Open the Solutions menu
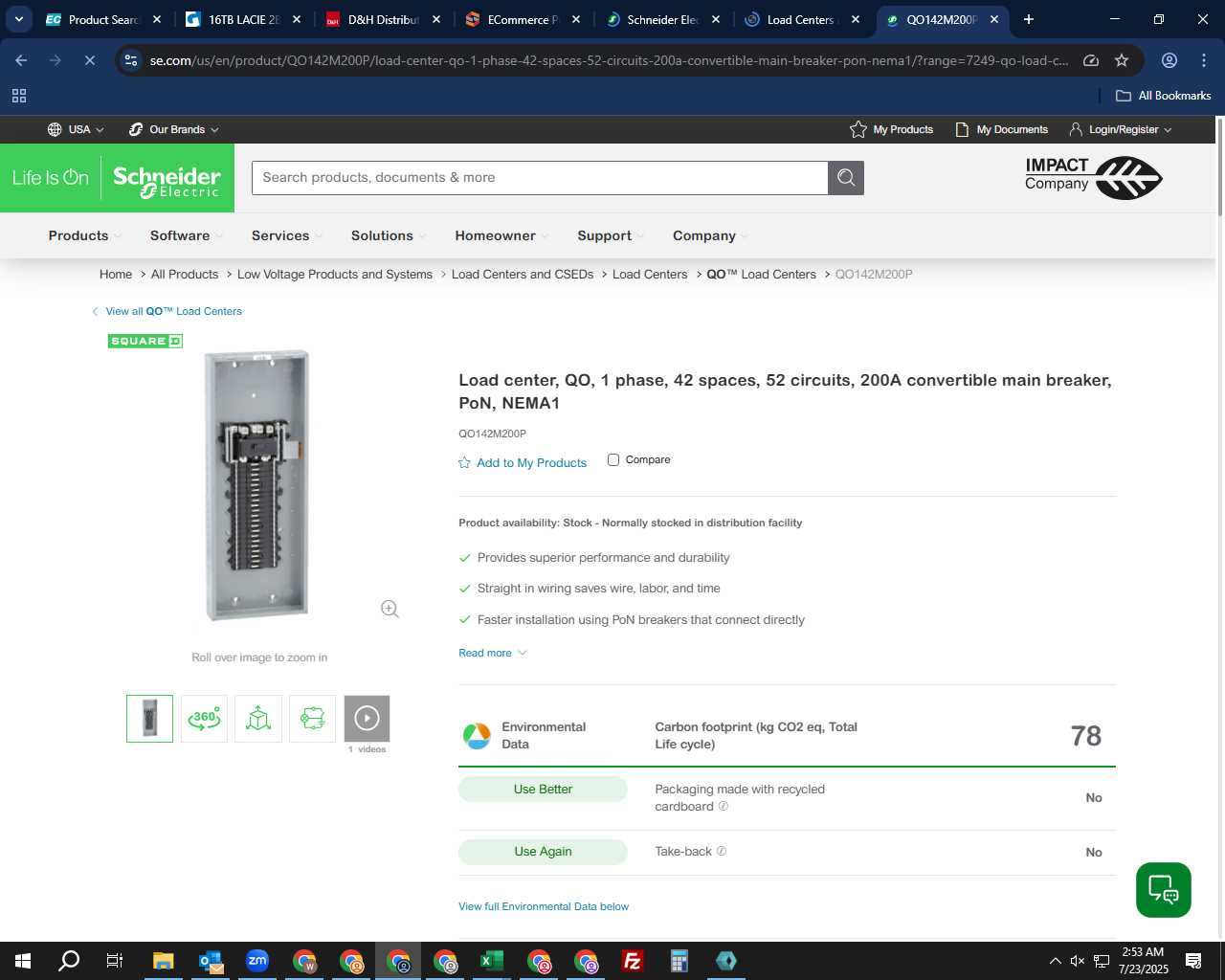 [x=388, y=235]
